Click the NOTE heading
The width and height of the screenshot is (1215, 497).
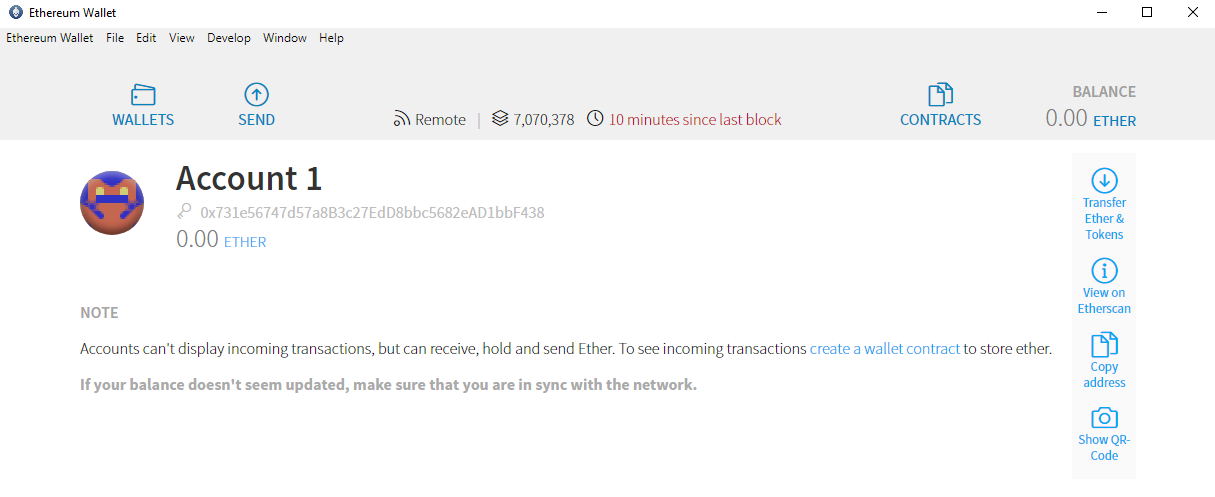(99, 313)
